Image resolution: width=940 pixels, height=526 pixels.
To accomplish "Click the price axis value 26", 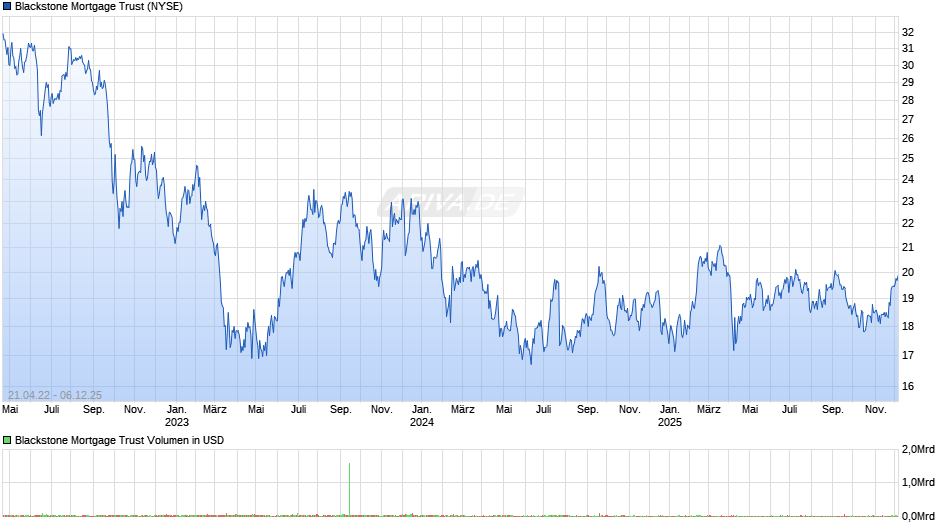I will (908, 139).
